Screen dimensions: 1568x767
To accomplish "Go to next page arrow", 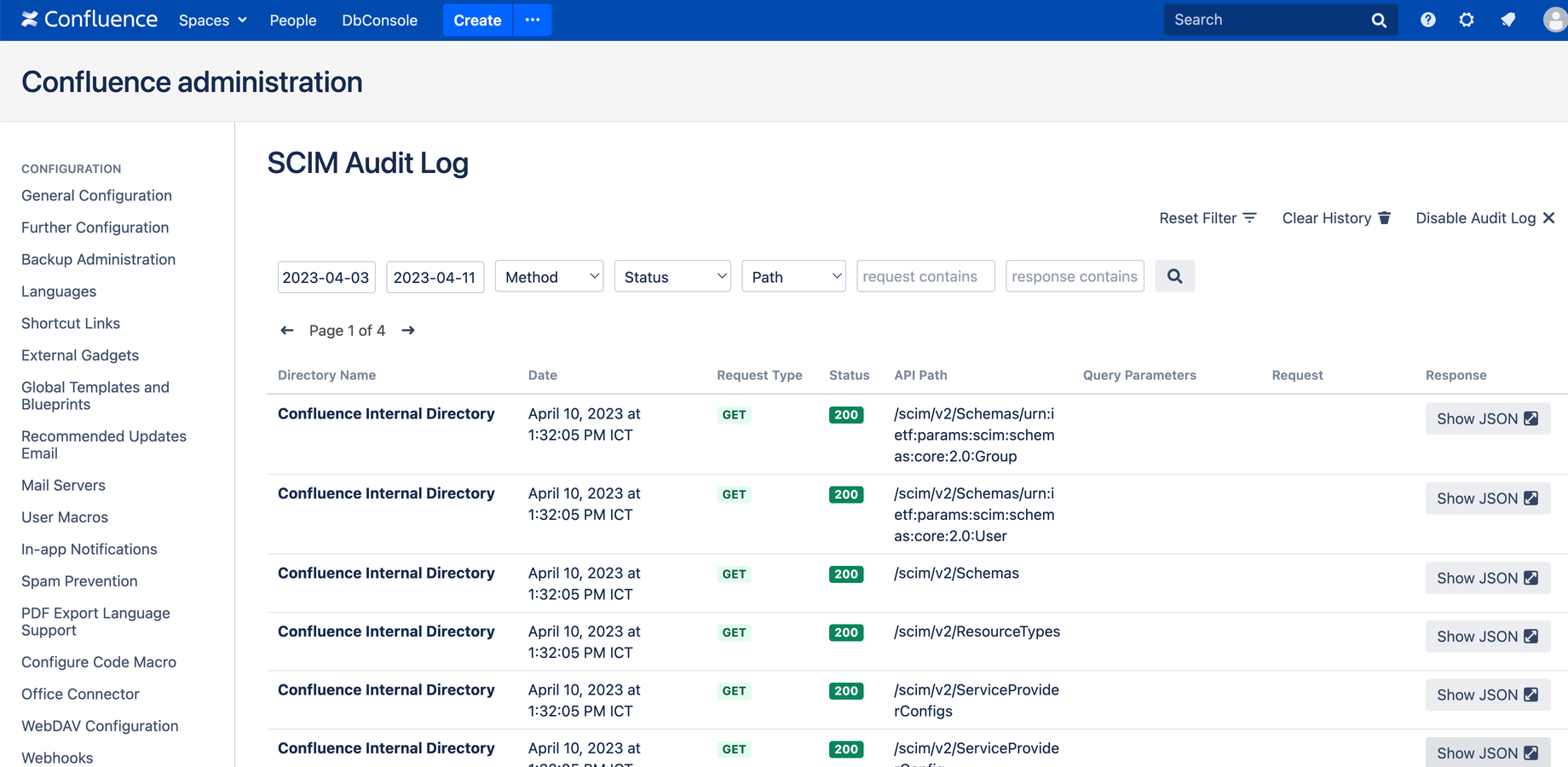I will point(408,331).
